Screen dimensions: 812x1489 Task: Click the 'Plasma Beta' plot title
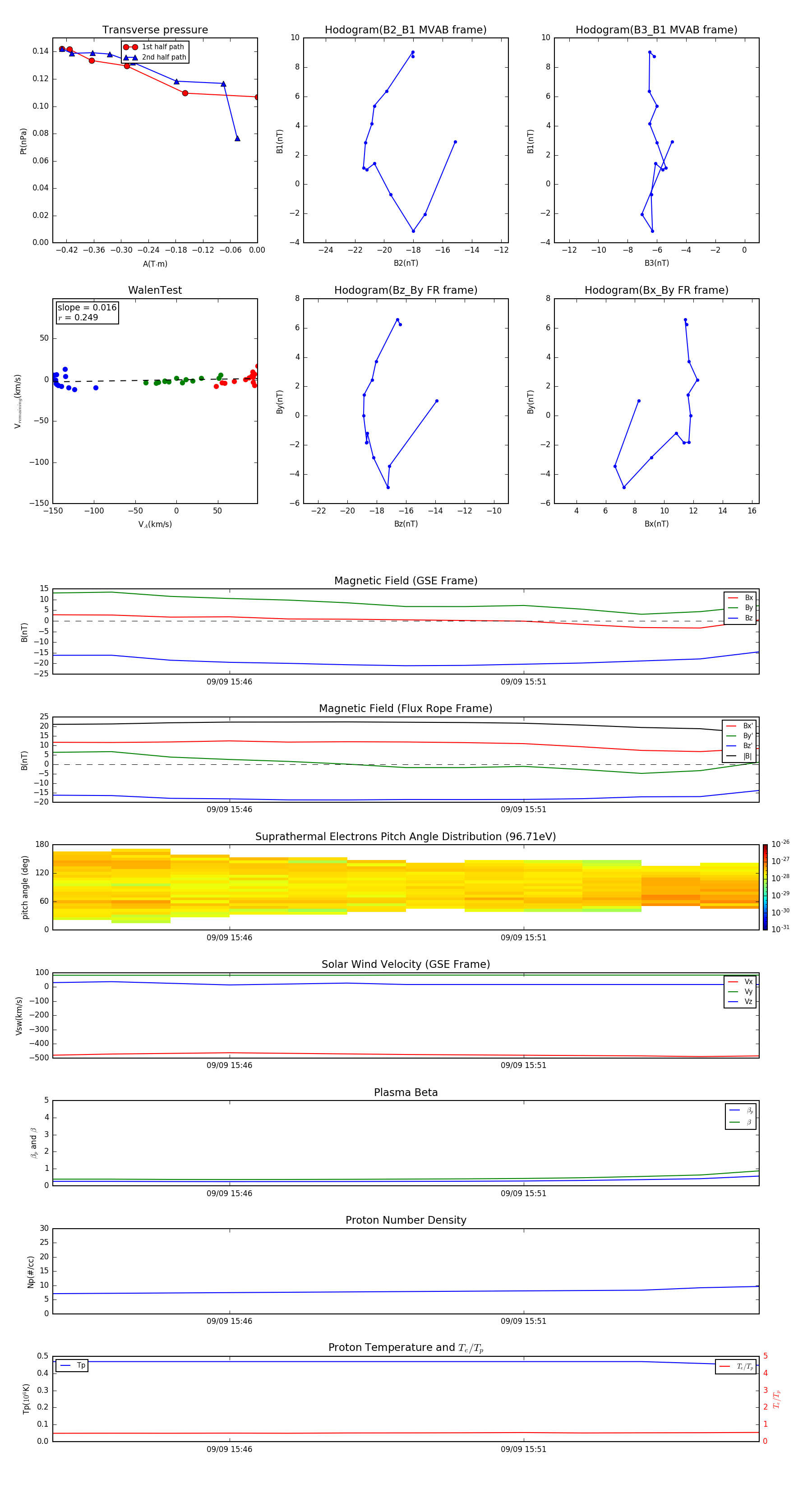(x=406, y=1093)
